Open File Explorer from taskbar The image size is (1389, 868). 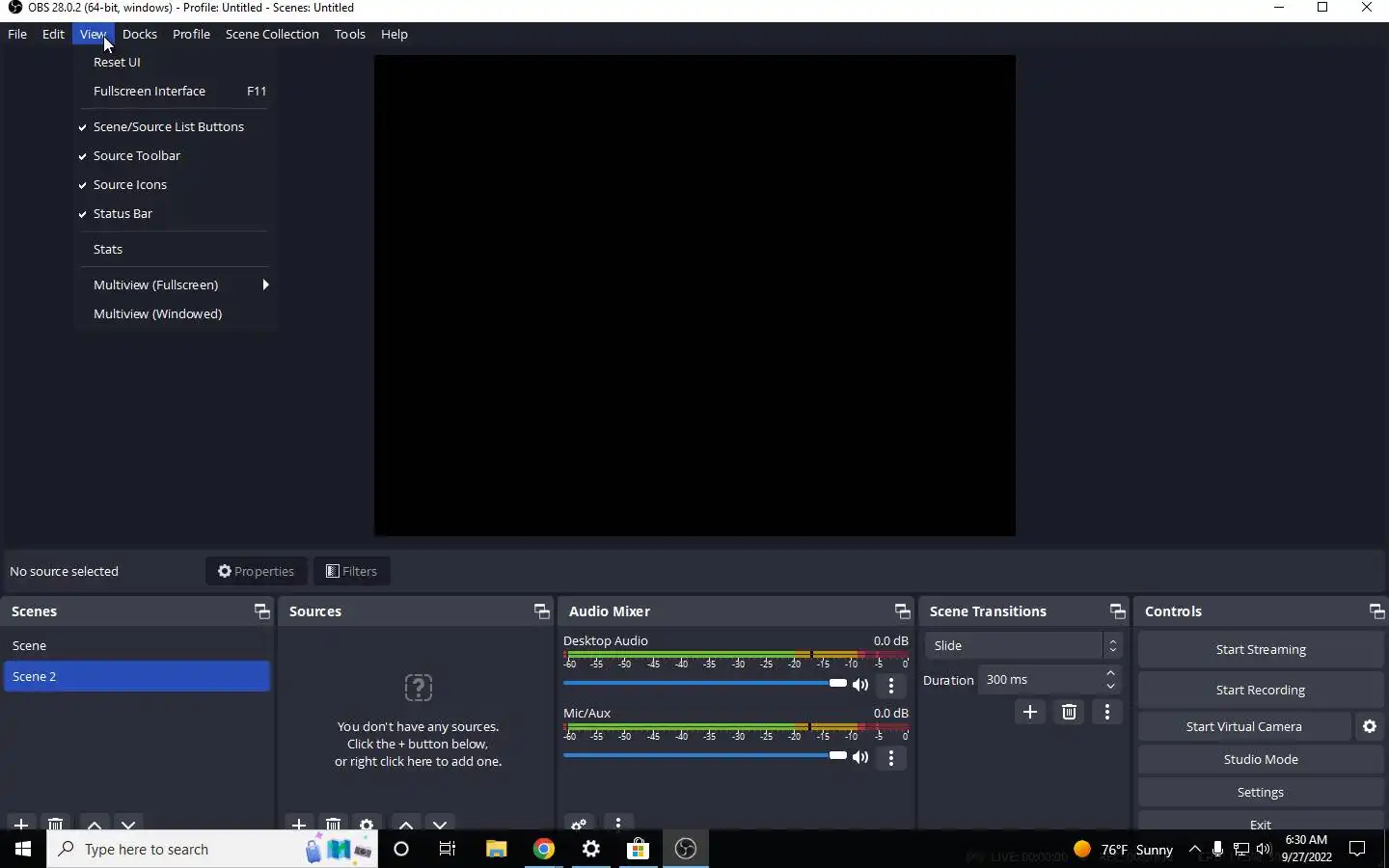pyautogui.click(x=496, y=849)
